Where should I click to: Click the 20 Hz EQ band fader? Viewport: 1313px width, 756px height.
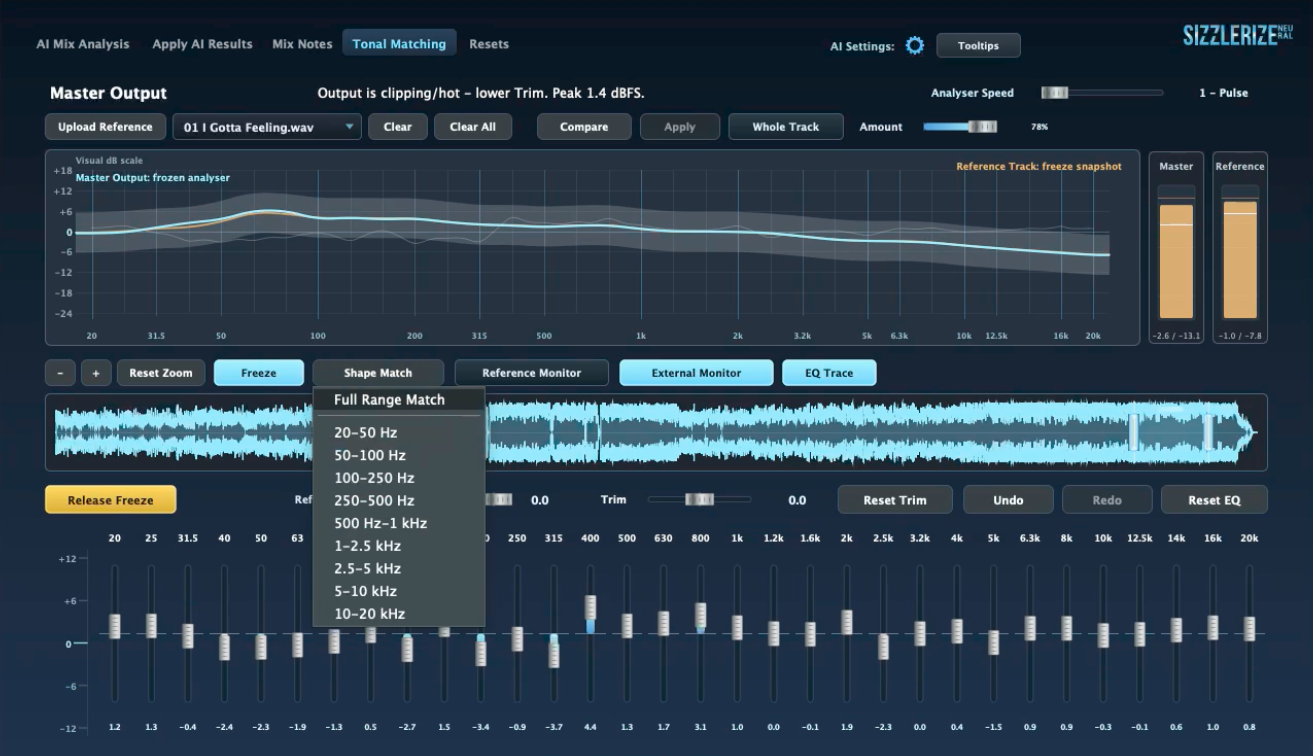point(115,626)
